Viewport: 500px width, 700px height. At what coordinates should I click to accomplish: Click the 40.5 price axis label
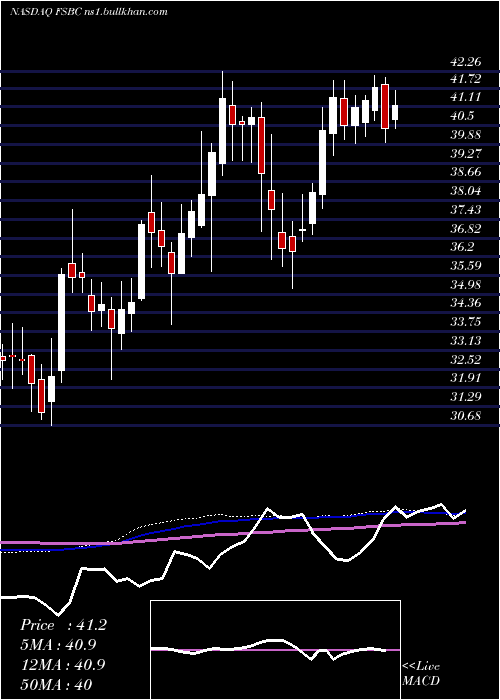pos(462,116)
